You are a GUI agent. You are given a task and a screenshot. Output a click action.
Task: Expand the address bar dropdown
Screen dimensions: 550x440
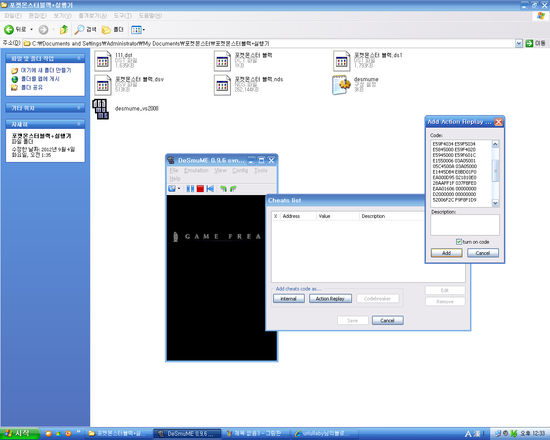pos(519,43)
